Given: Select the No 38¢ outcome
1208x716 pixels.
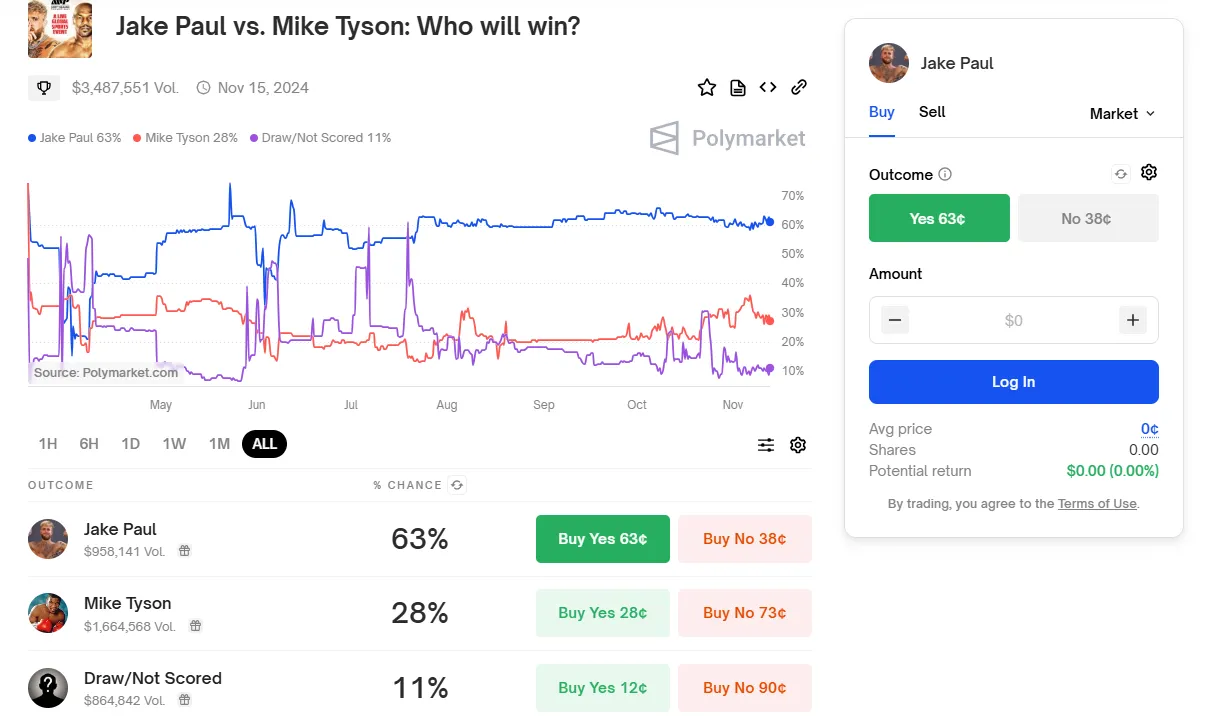Looking at the screenshot, I should coord(1088,218).
